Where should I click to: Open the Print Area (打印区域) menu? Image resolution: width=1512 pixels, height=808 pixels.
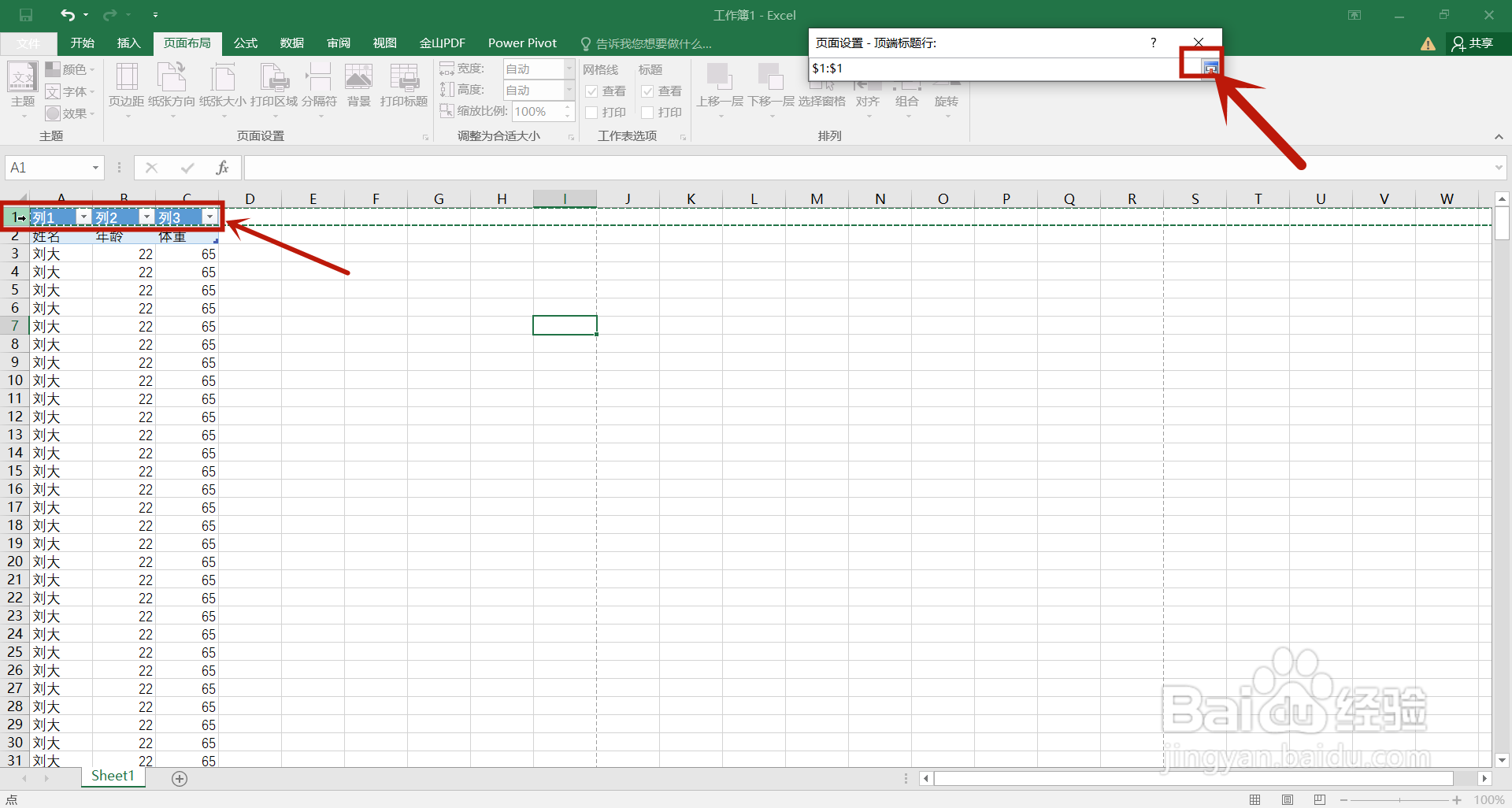pyautogui.click(x=274, y=91)
